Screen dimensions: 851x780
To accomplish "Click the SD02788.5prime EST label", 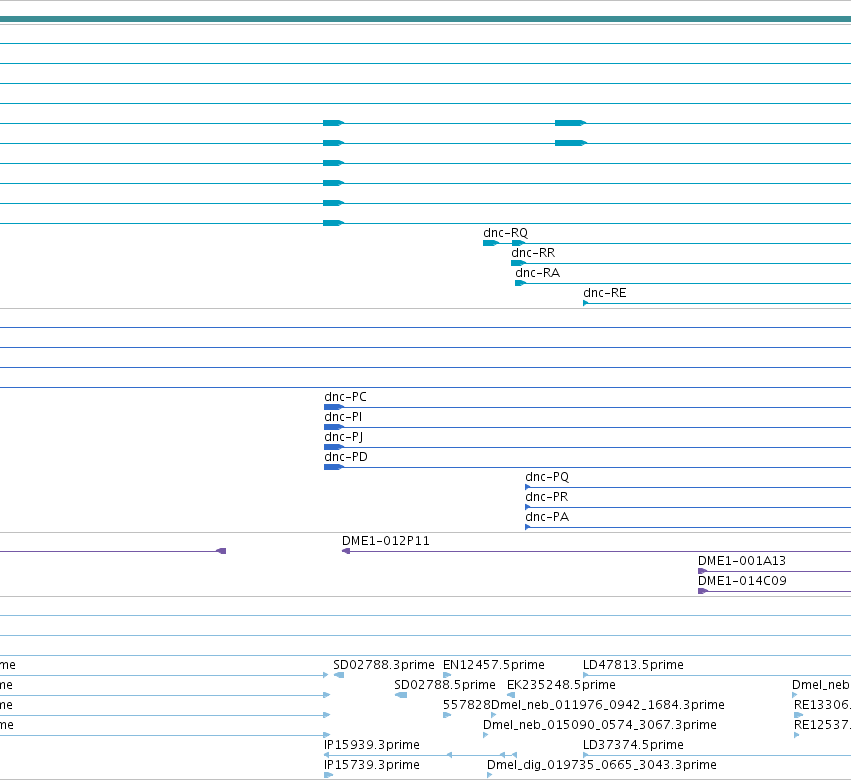I will (444, 685).
